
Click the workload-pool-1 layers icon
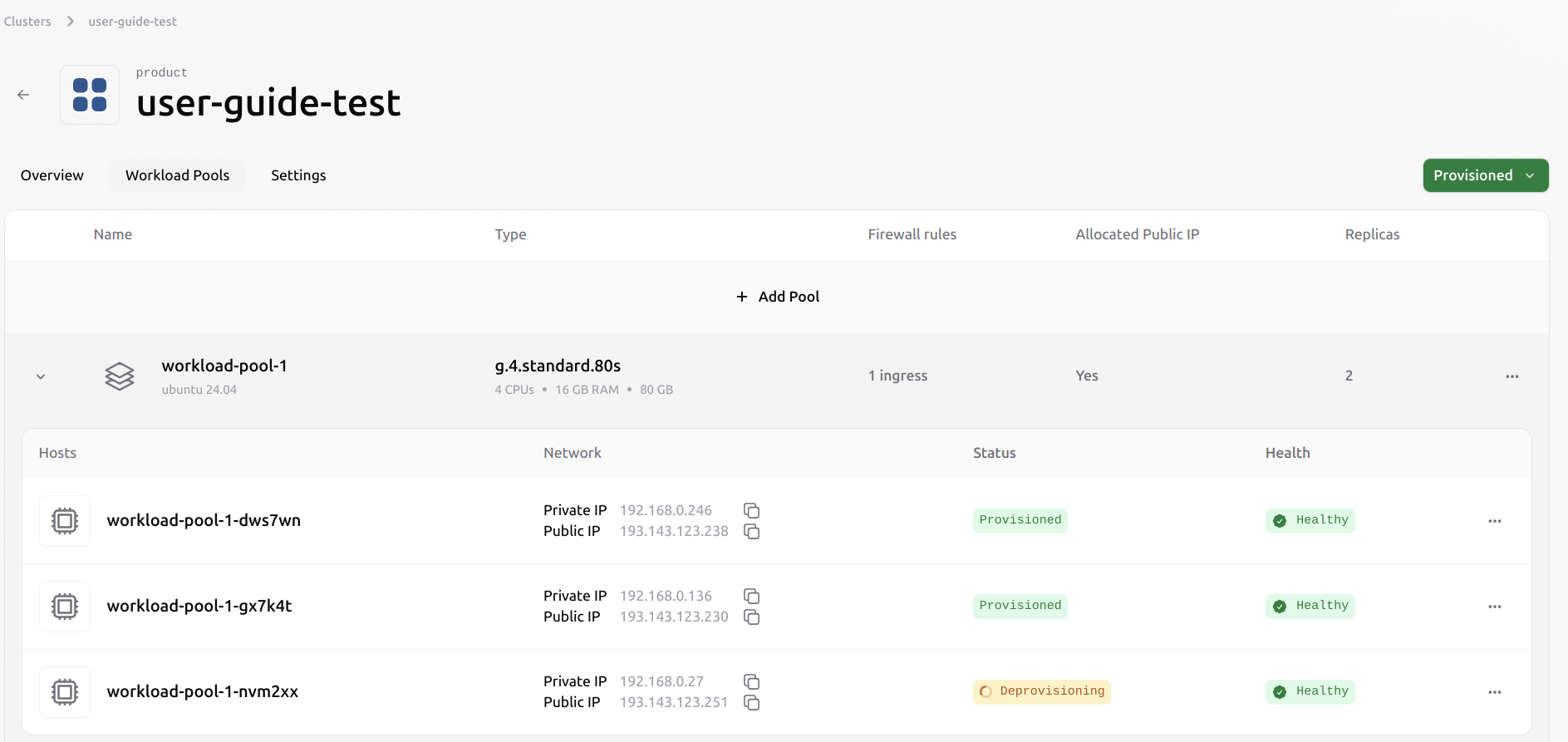coord(120,376)
